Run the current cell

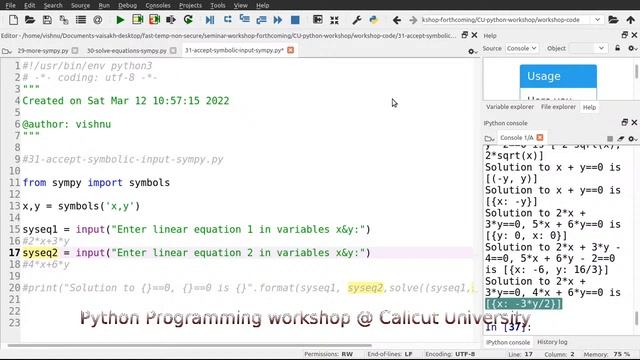(138, 20)
